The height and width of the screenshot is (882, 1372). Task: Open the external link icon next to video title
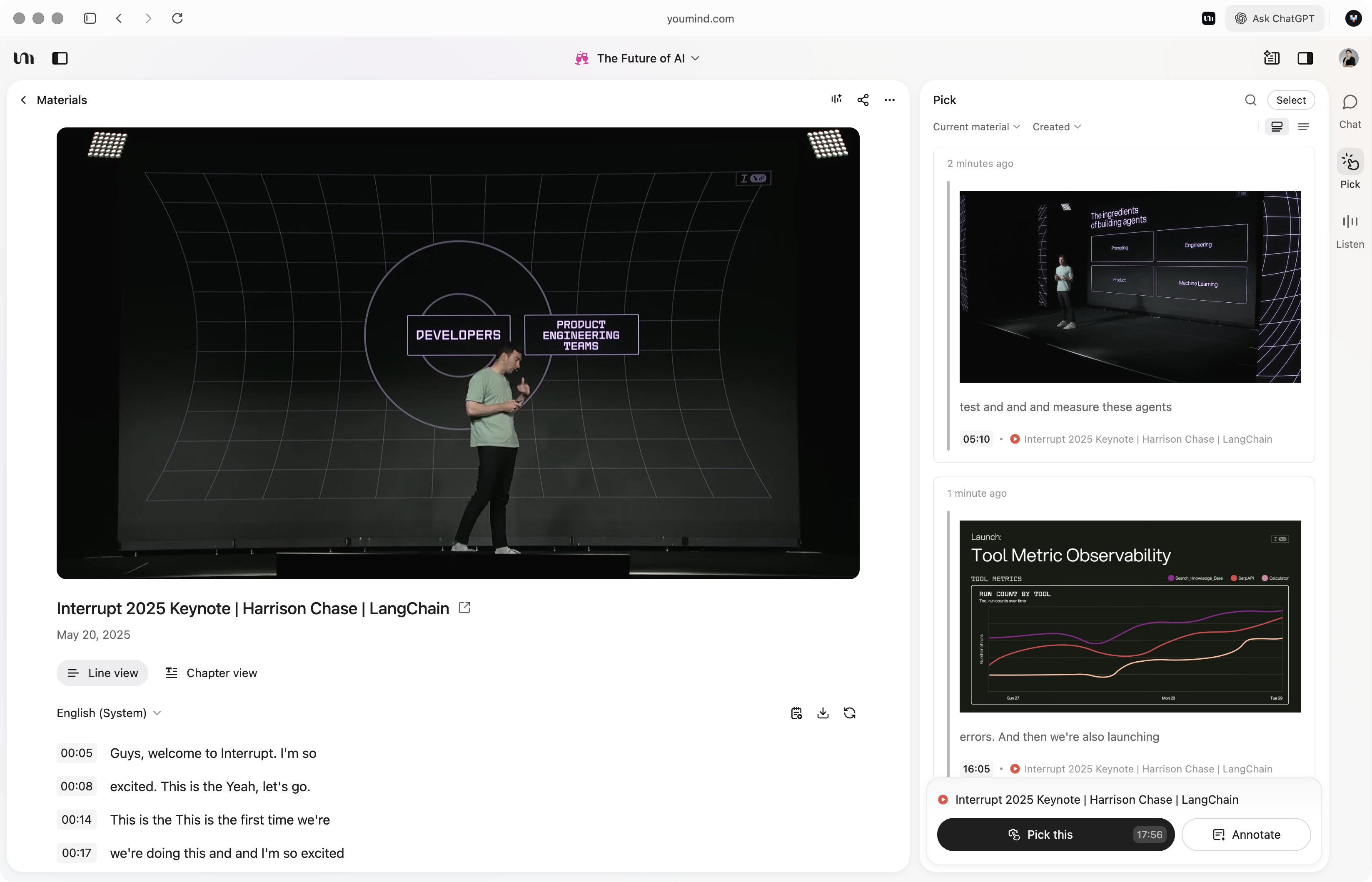464,608
